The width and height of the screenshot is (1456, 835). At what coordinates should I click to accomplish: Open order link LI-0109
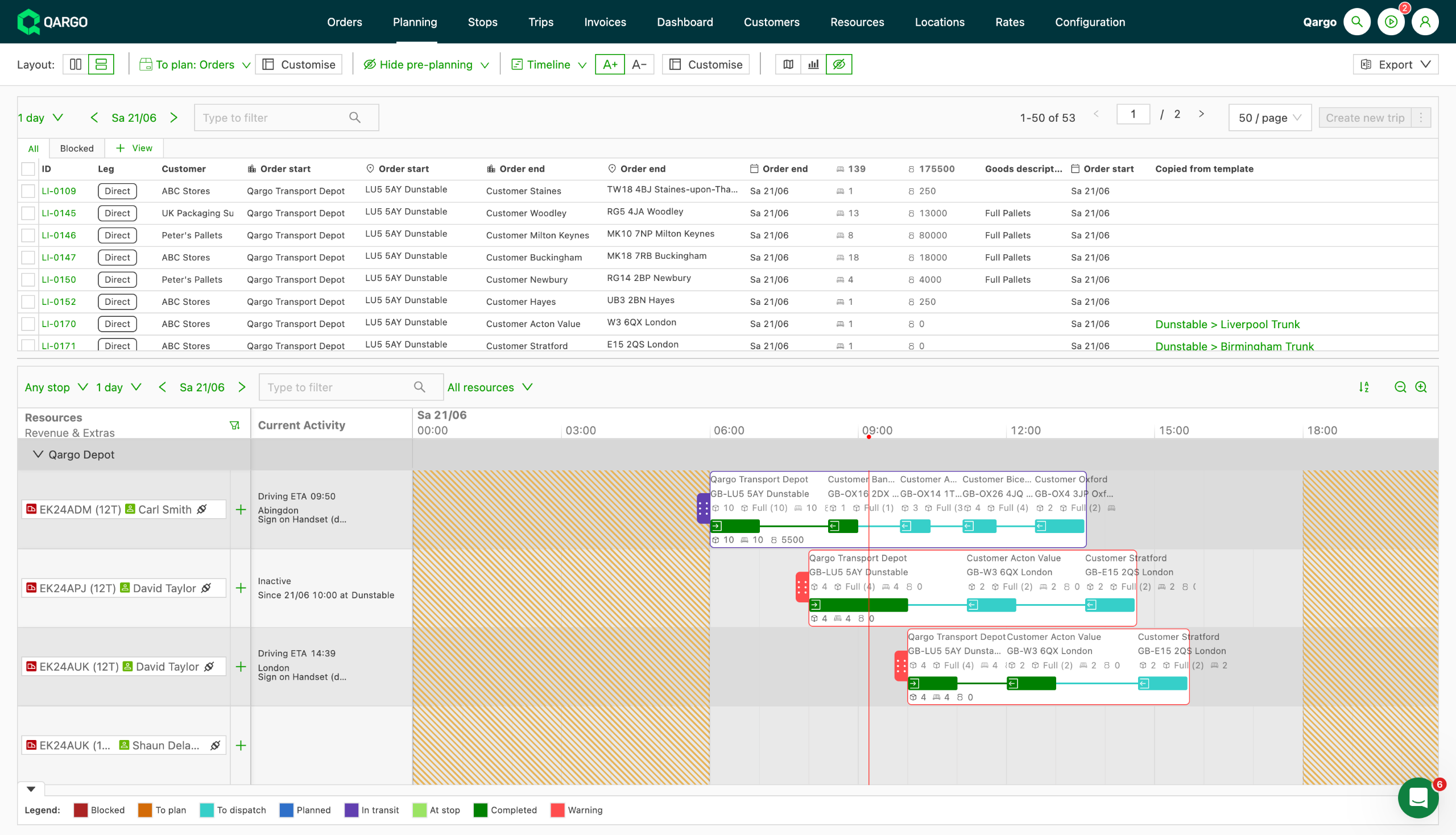pyautogui.click(x=59, y=191)
